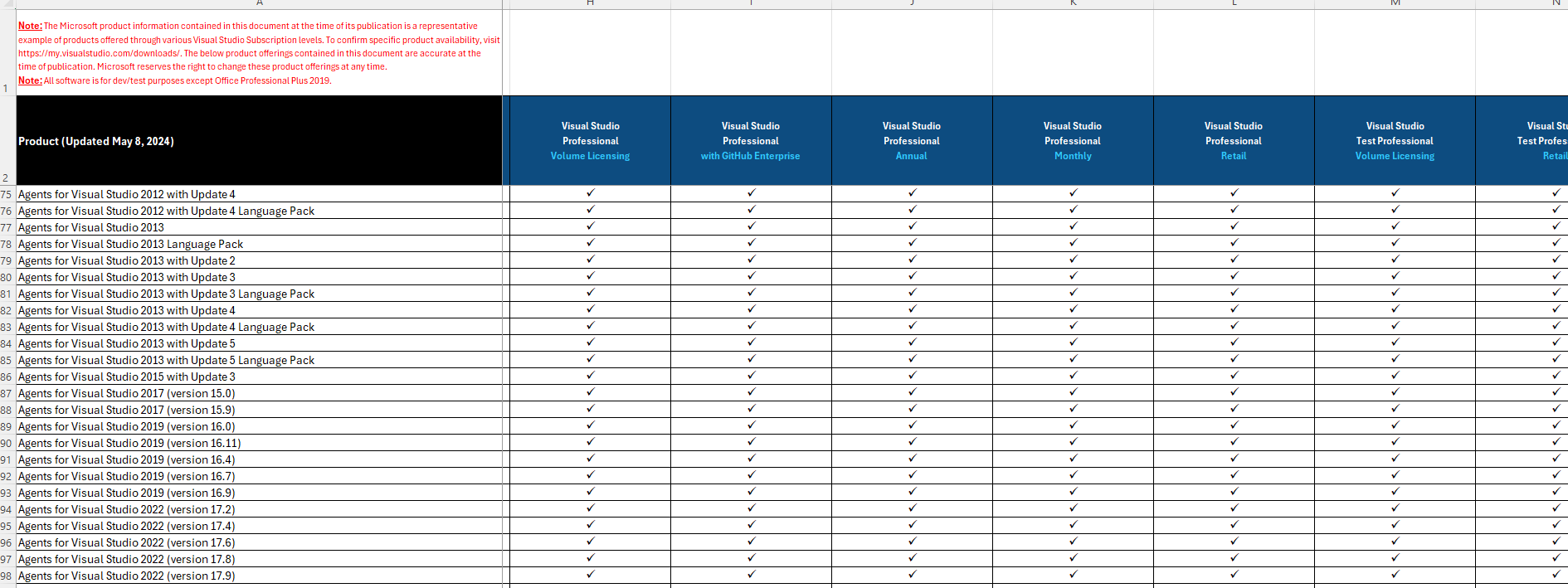Click Test Professional Volume Licensing checkmark in row 98
Screen dimensions: 1568x588
(1395, 574)
